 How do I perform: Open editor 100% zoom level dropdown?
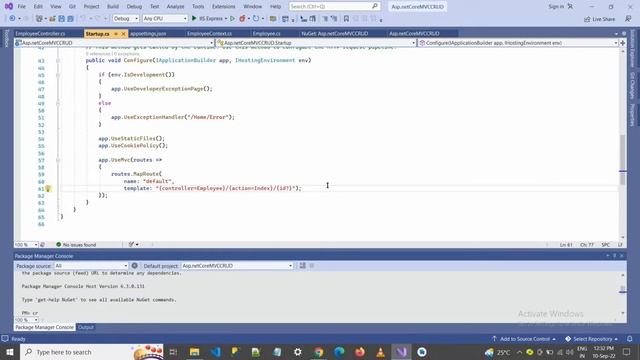pyautogui.click(x=27, y=244)
